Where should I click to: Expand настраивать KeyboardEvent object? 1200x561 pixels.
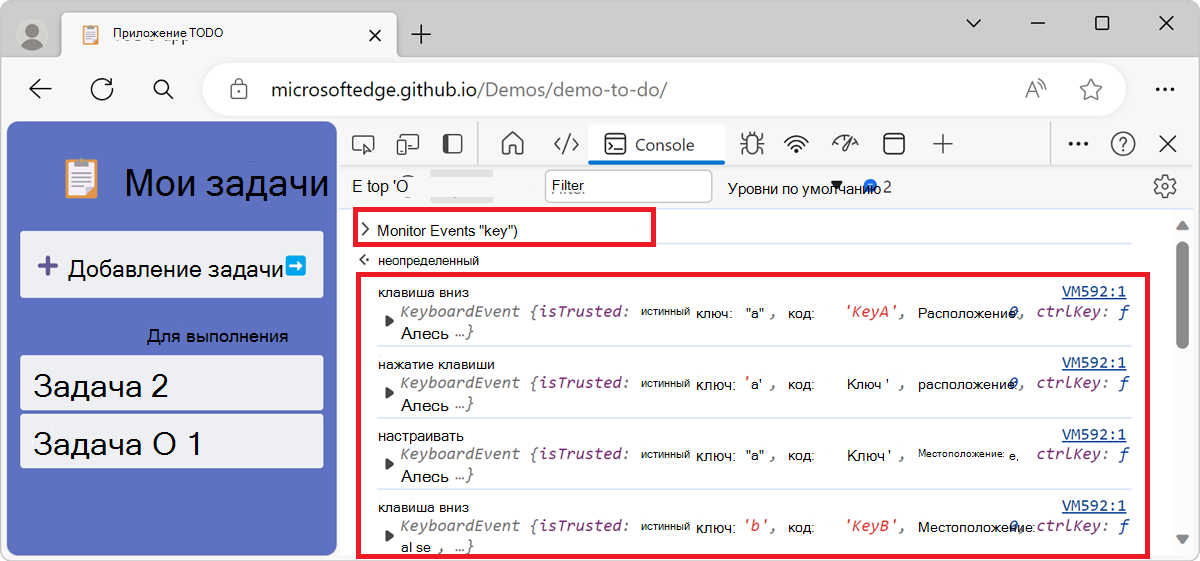coord(390,464)
